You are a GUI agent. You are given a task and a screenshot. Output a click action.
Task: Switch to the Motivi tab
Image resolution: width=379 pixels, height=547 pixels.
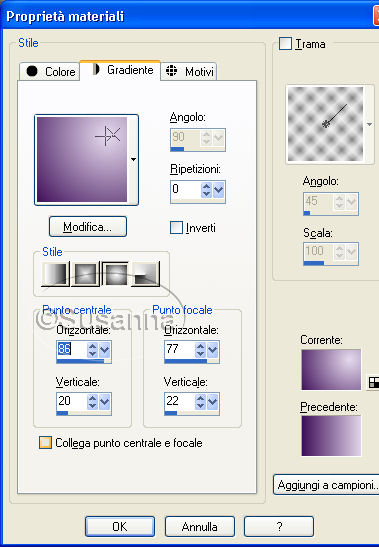click(x=189, y=72)
